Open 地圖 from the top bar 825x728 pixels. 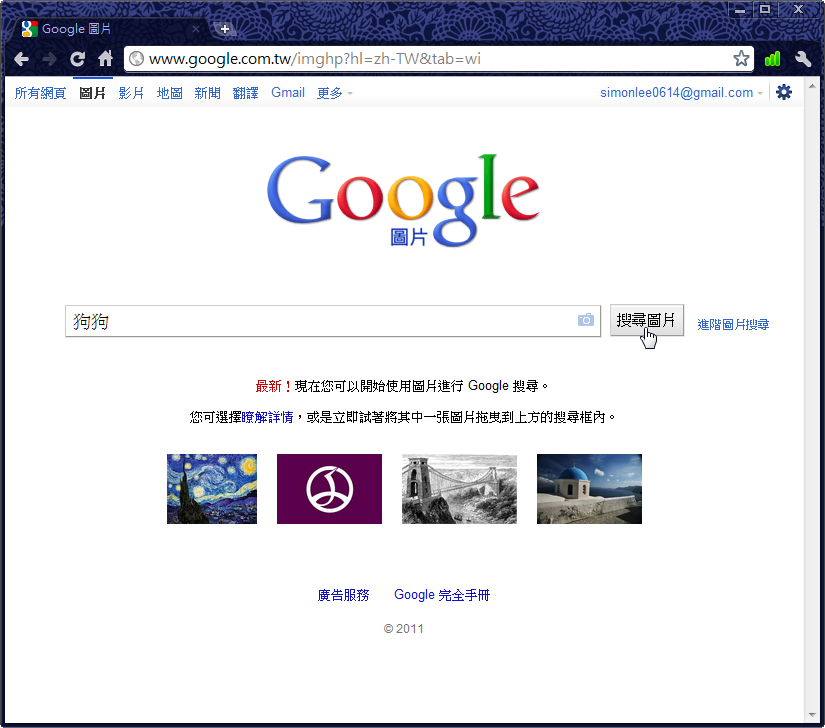pyautogui.click(x=169, y=93)
